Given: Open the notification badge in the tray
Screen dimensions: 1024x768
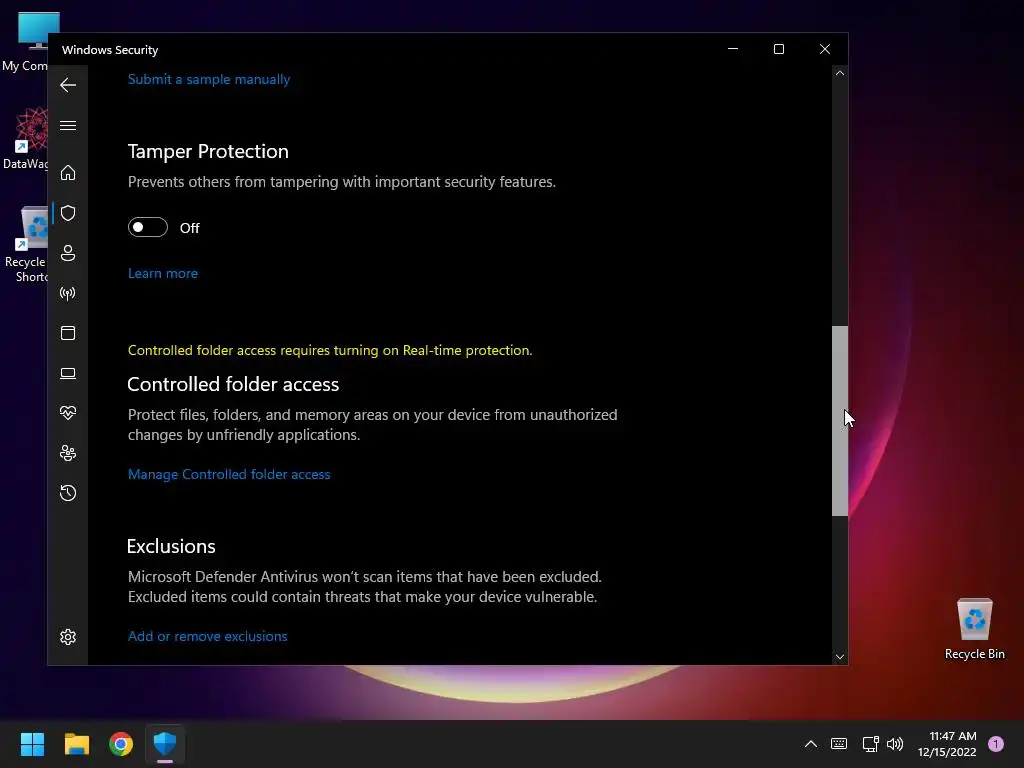Looking at the screenshot, I should click(x=996, y=744).
